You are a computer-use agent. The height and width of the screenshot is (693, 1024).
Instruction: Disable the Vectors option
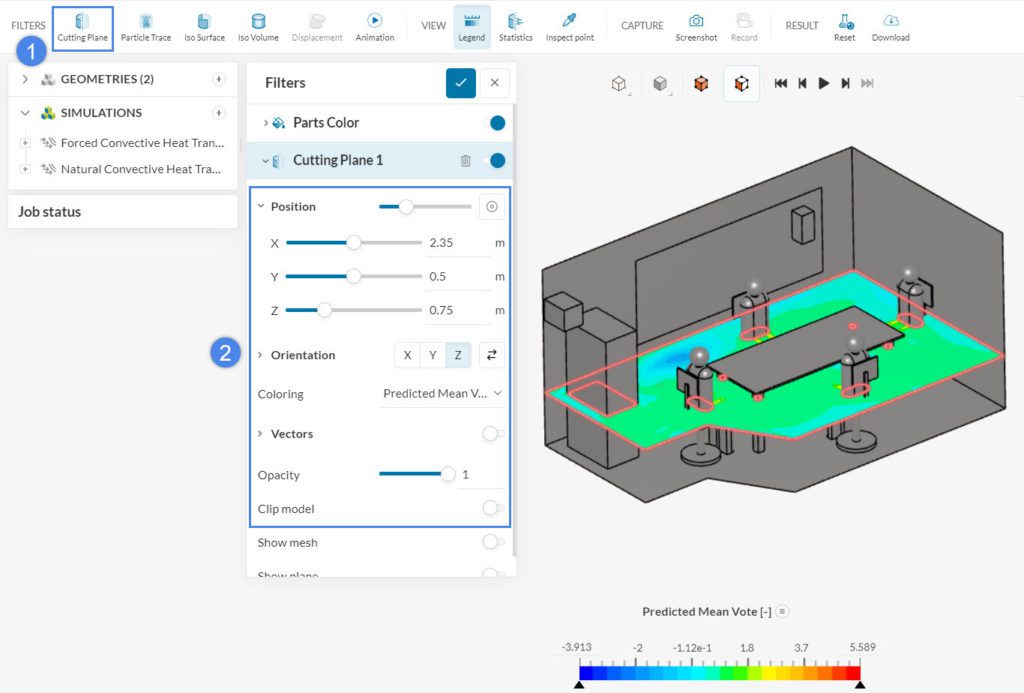click(x=491, y=434)
